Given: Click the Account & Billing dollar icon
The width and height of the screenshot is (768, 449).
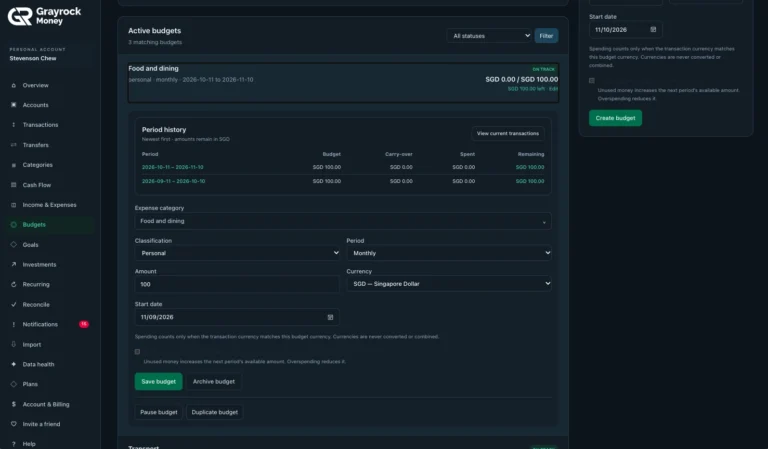Looking at the screenshot, I should (14, 404).
